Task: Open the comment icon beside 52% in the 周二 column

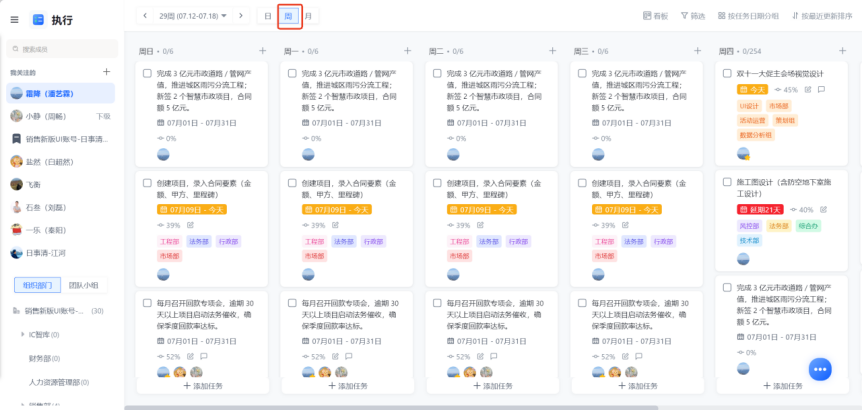Action: 494,356
